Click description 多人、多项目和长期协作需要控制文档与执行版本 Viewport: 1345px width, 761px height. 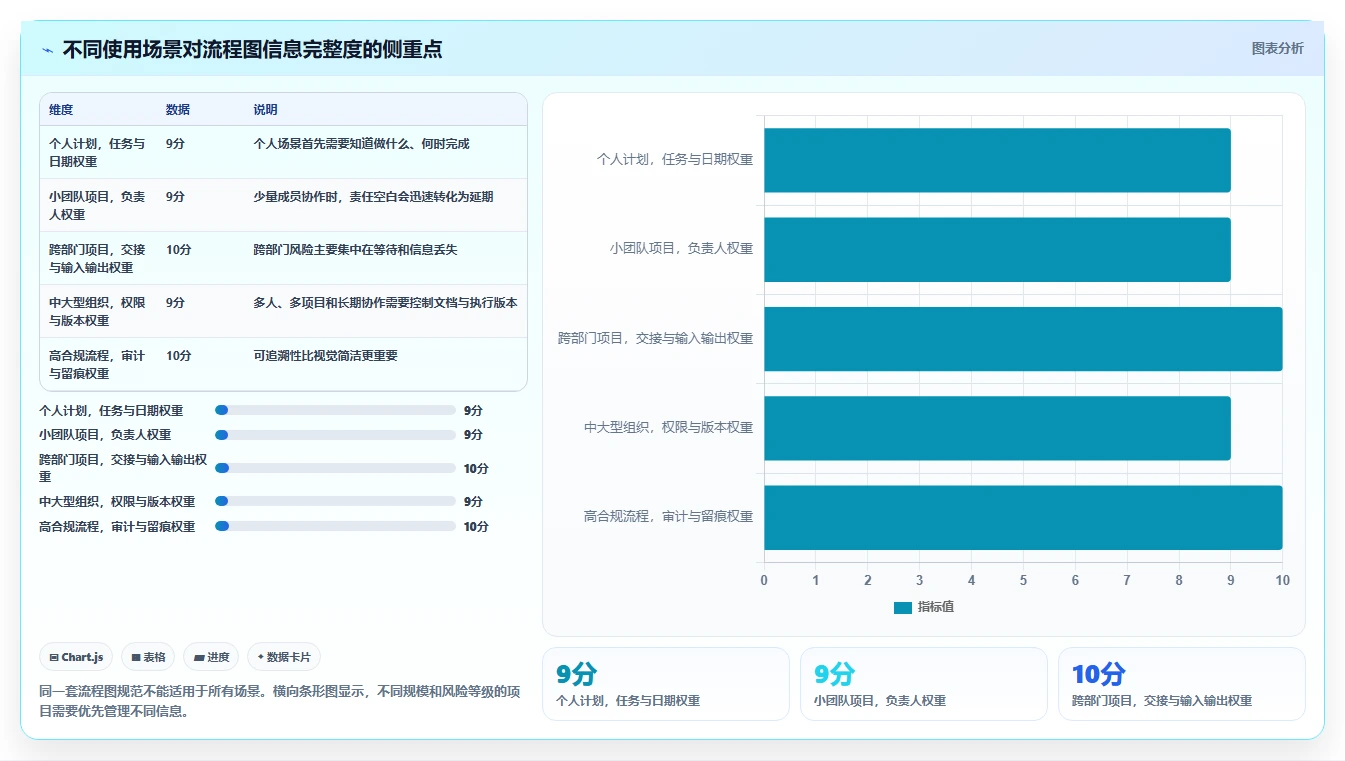(385, 303)
